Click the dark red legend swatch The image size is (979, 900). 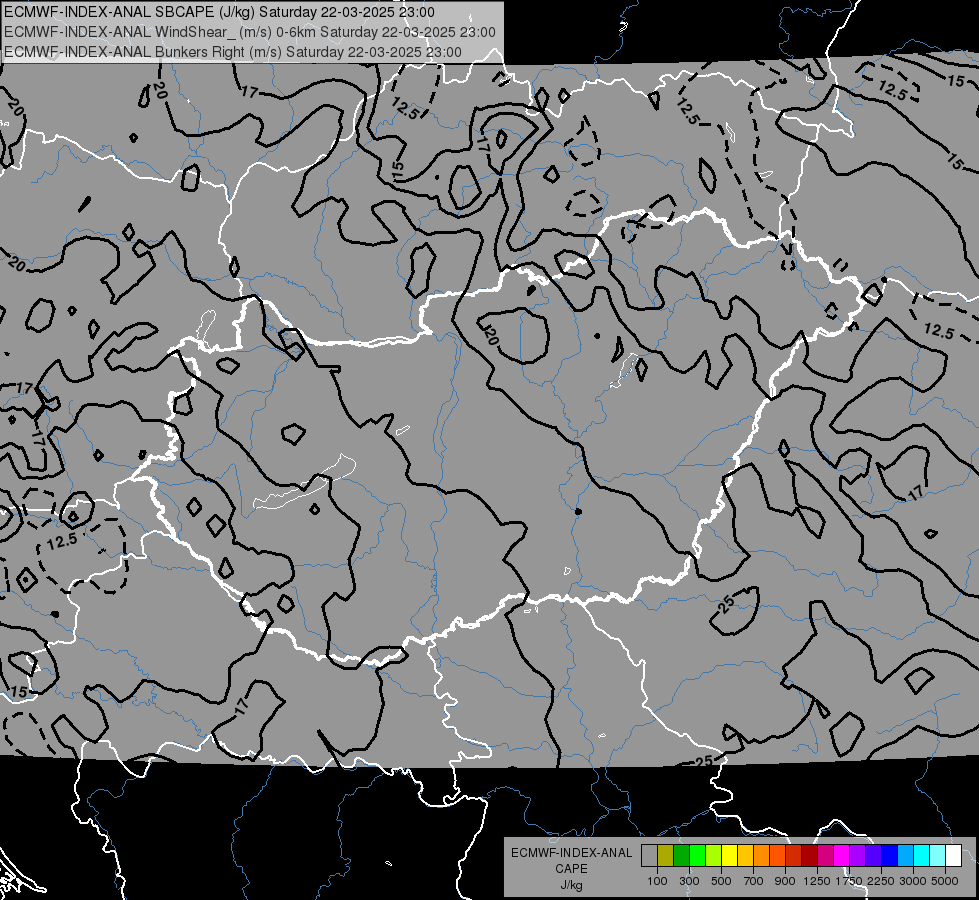point(810,856)
